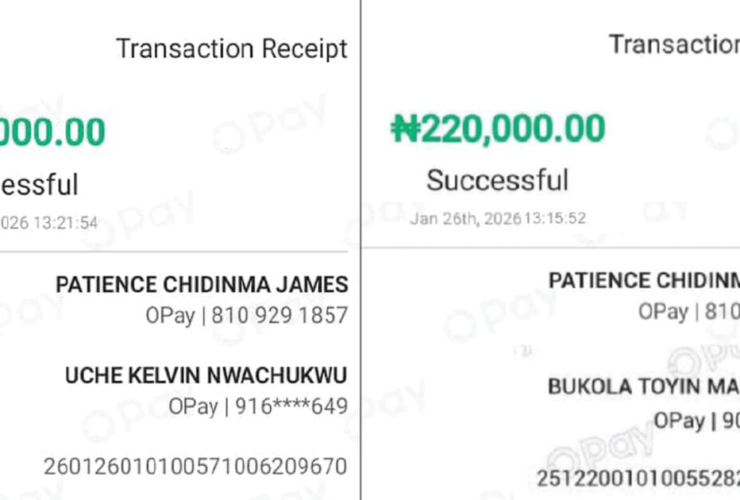Select the name PATIENCE CHIDINMA JAMES
Viewport: 740px width, 500px height.
[x=201, y=284]
